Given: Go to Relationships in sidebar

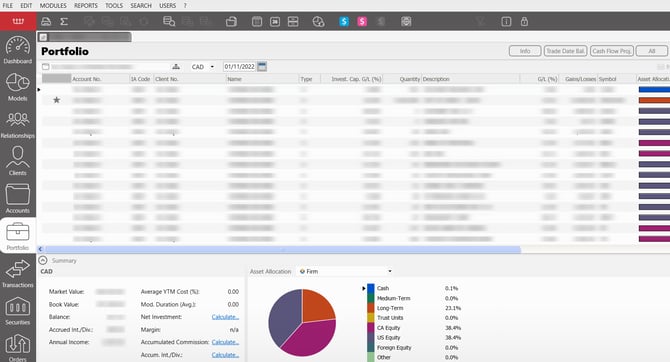Looking at the screenshot, I should pyautogui.click(x=18, y=124).
